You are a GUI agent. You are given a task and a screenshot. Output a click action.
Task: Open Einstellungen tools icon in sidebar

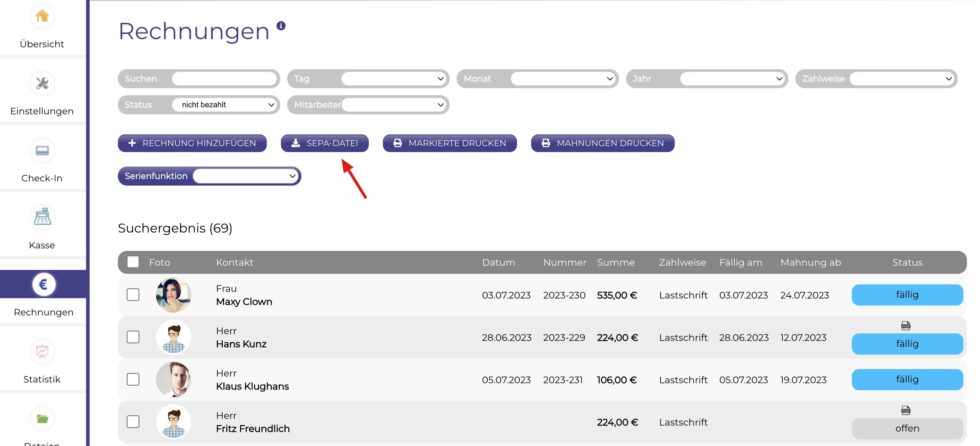42,83
